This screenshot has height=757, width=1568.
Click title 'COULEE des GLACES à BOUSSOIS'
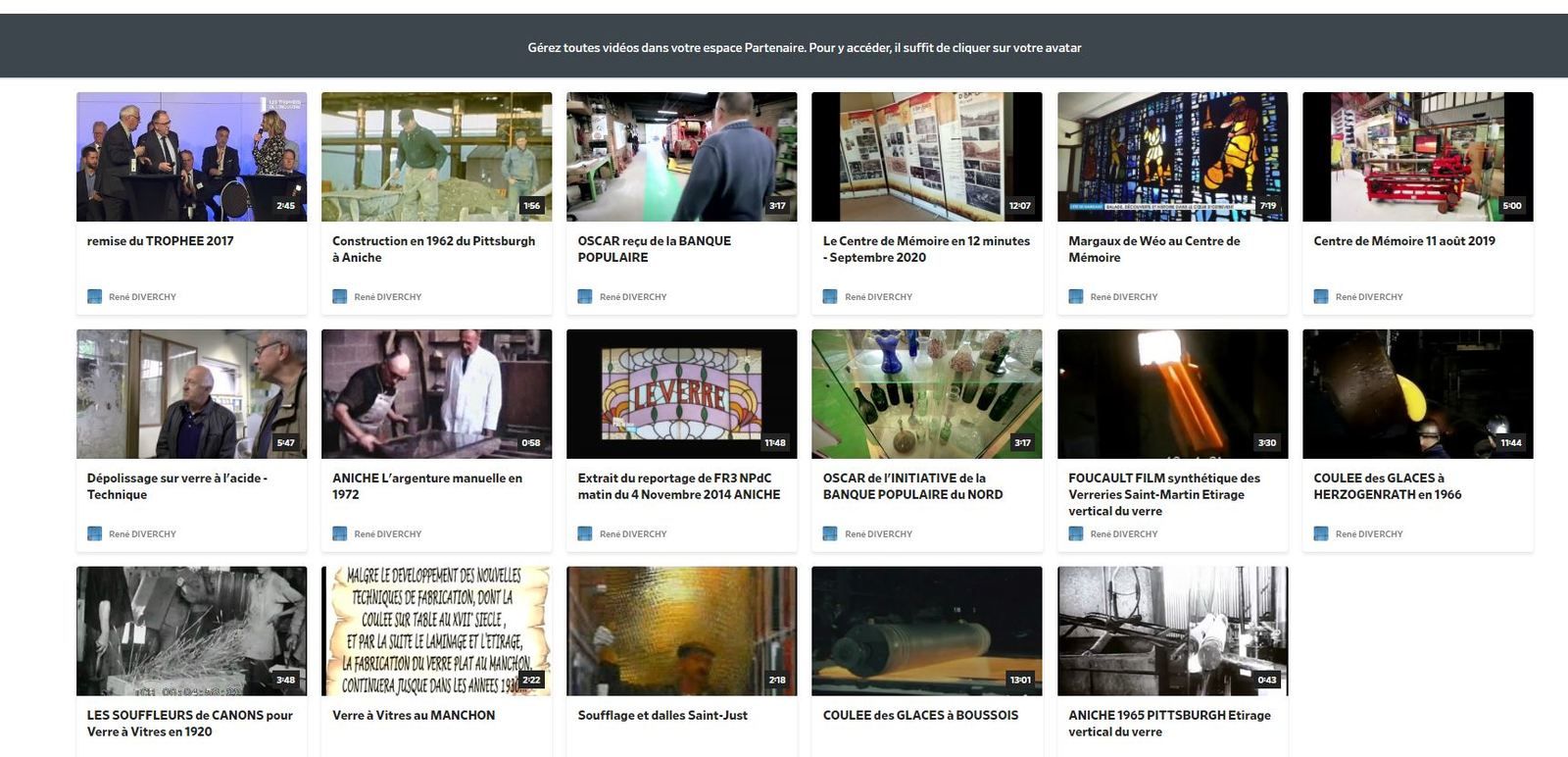[x=920, y=716]
